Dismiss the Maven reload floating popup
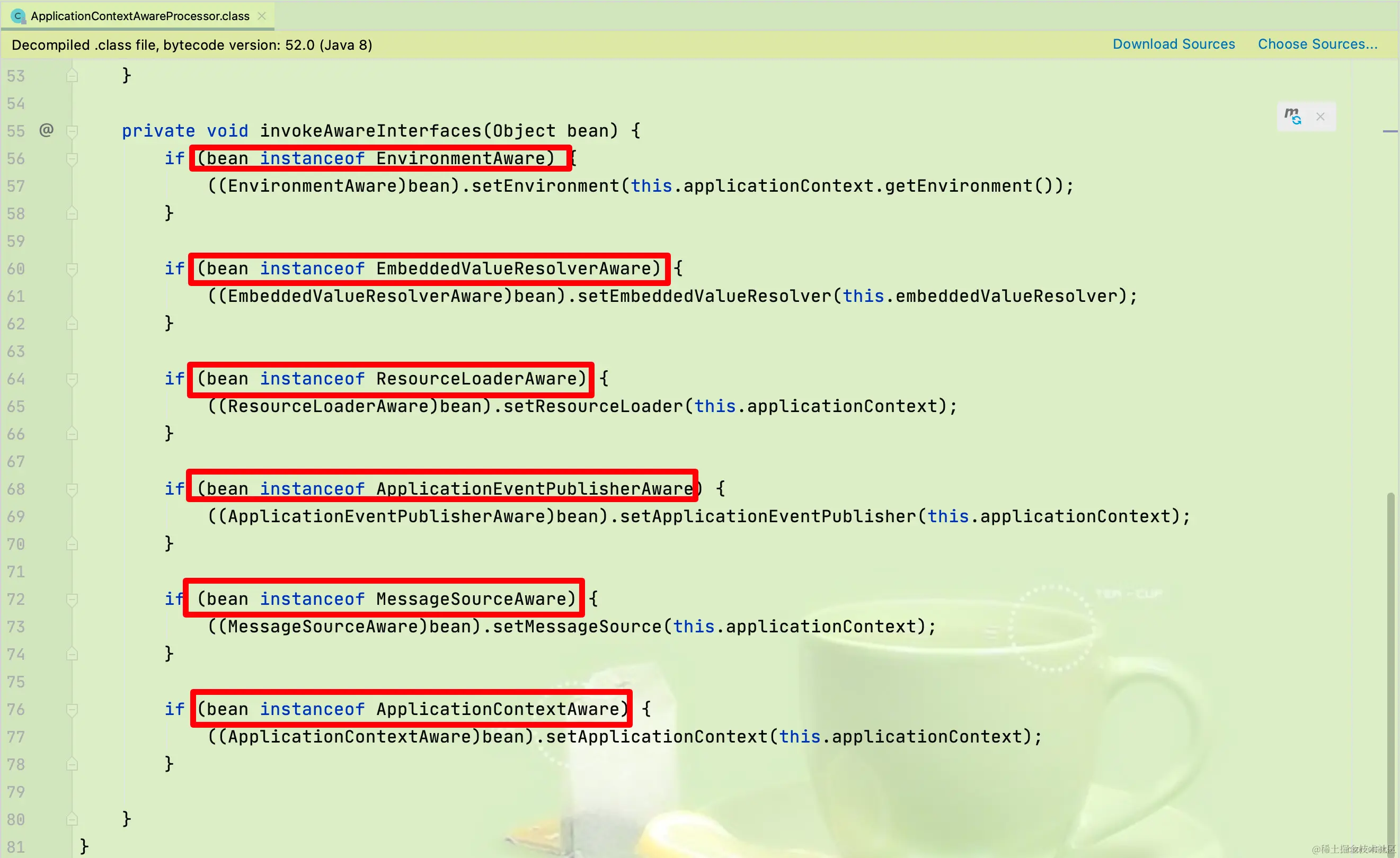1400x858 pixels. [1321, 117]
